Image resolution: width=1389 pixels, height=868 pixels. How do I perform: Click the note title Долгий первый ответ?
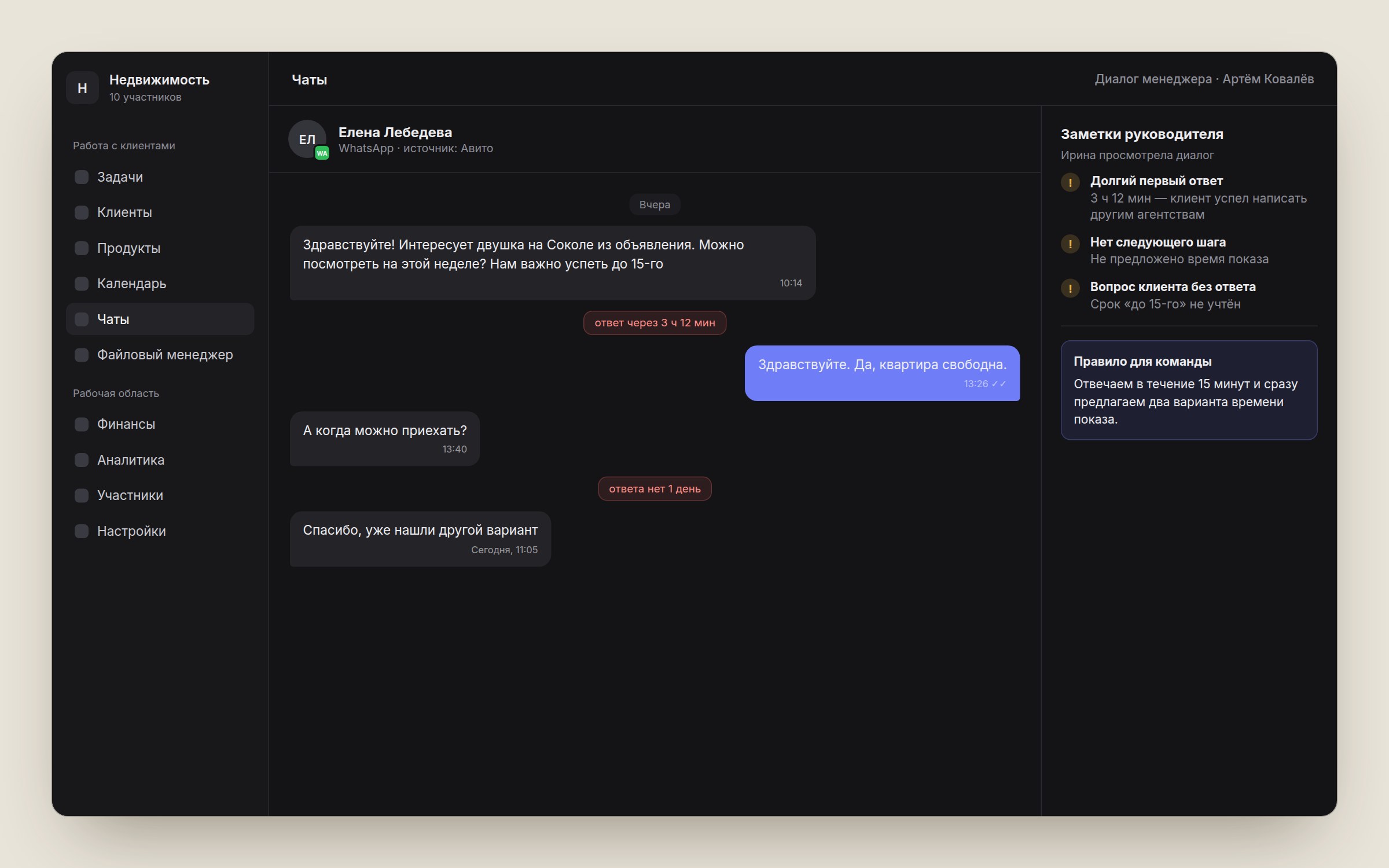1156,181
